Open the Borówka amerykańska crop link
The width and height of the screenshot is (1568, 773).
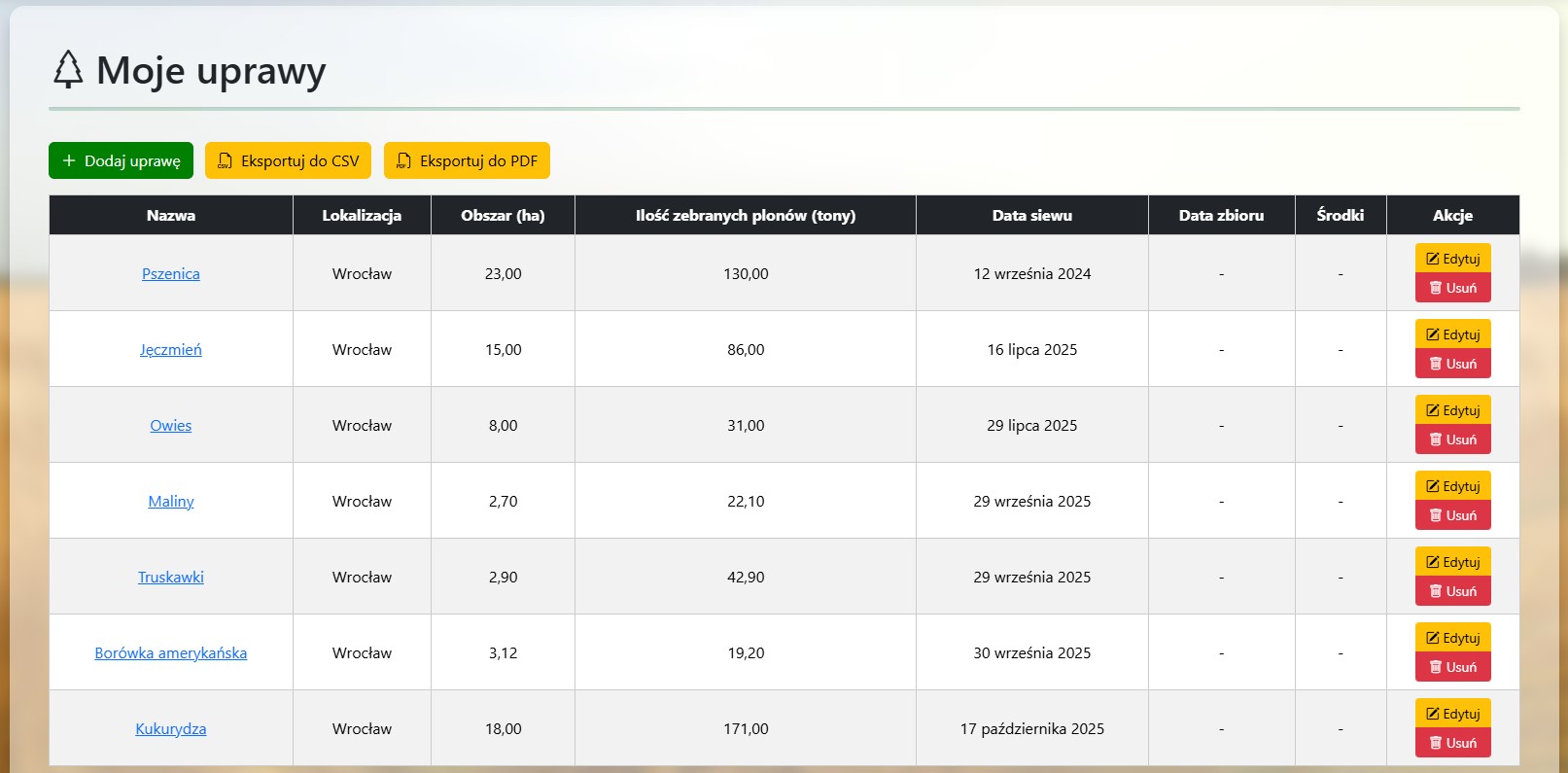[171, 653]
